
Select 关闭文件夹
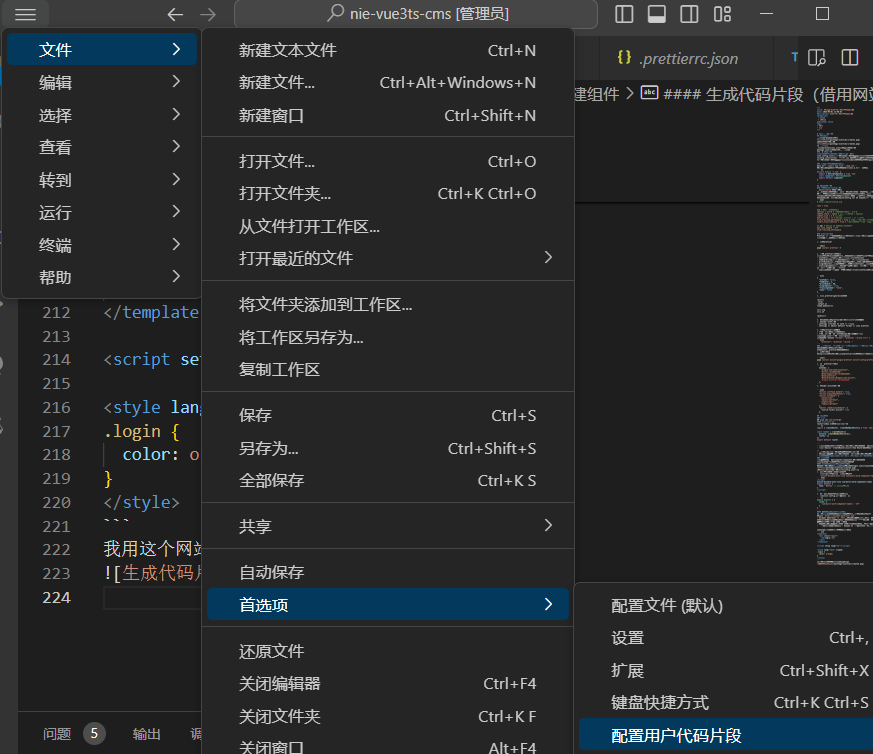(x=388, y=717)
